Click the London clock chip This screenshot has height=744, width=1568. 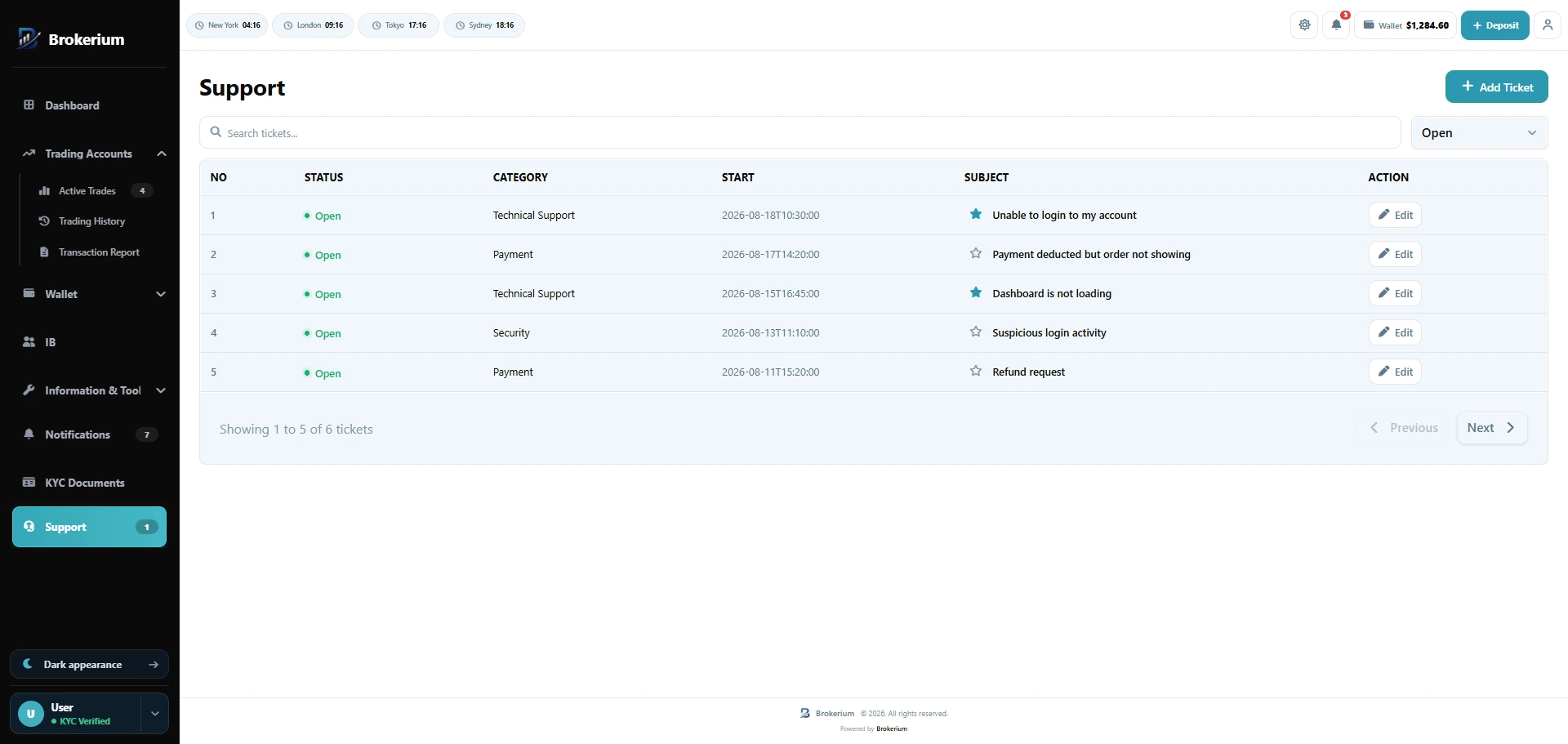click(313, 25)
